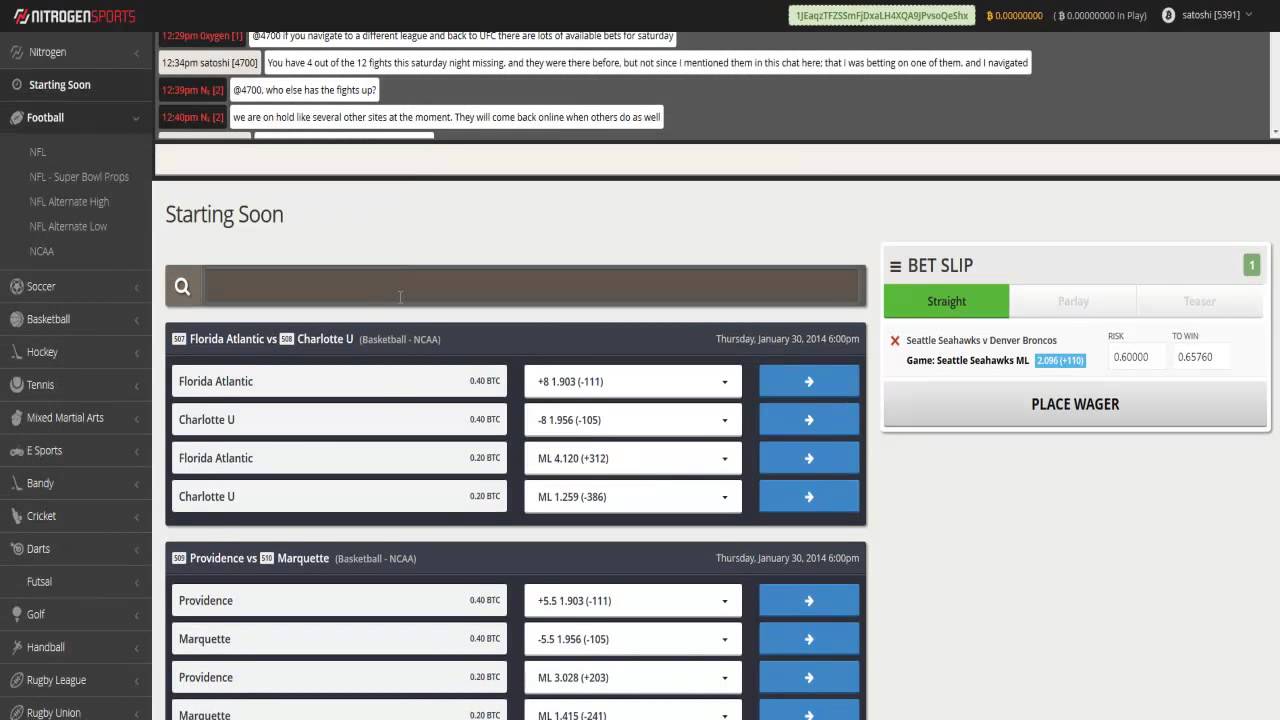
Task: Click the Hockey stick icon
Action: pyautogui.click(x=16, y=352)
